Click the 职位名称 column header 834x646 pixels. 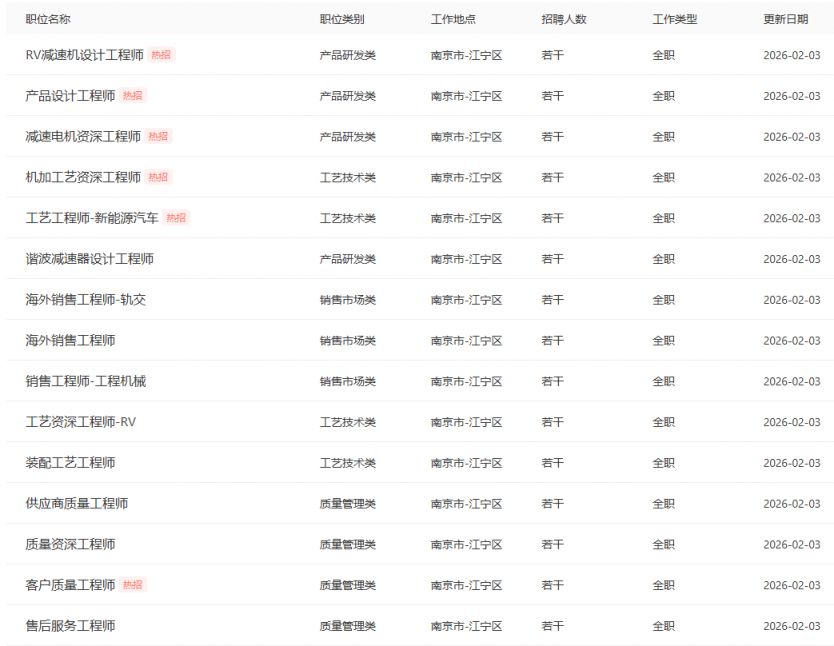pos(48,19)
